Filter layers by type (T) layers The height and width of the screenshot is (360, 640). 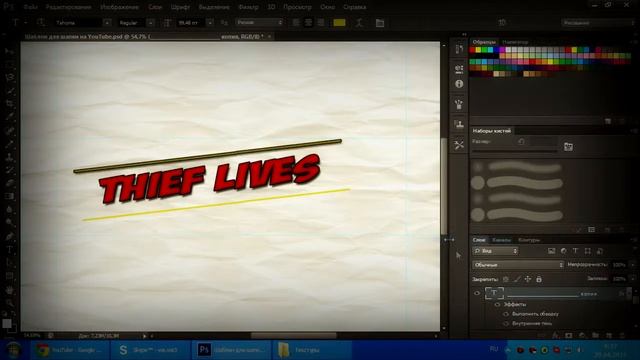[575, 251]
